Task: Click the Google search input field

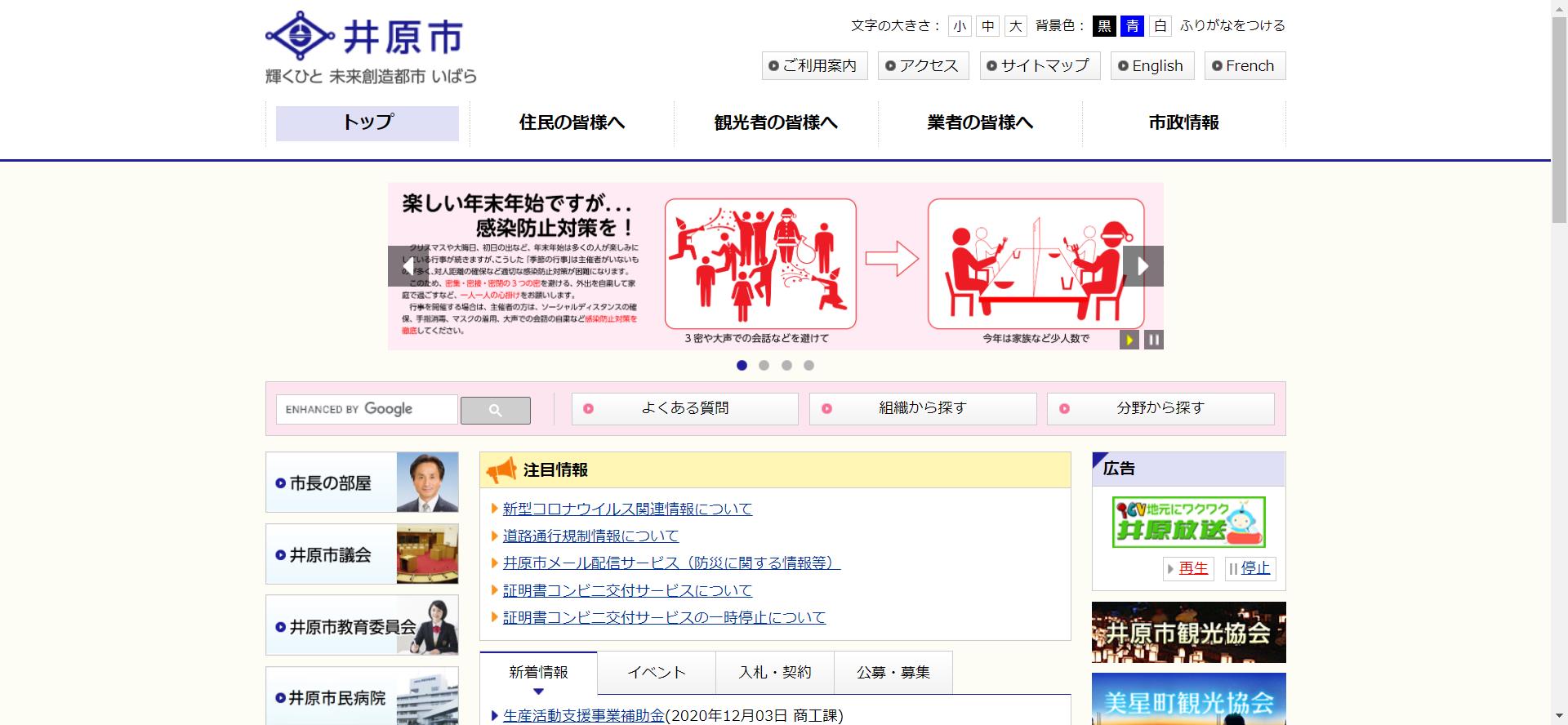Action: point(367,410)
